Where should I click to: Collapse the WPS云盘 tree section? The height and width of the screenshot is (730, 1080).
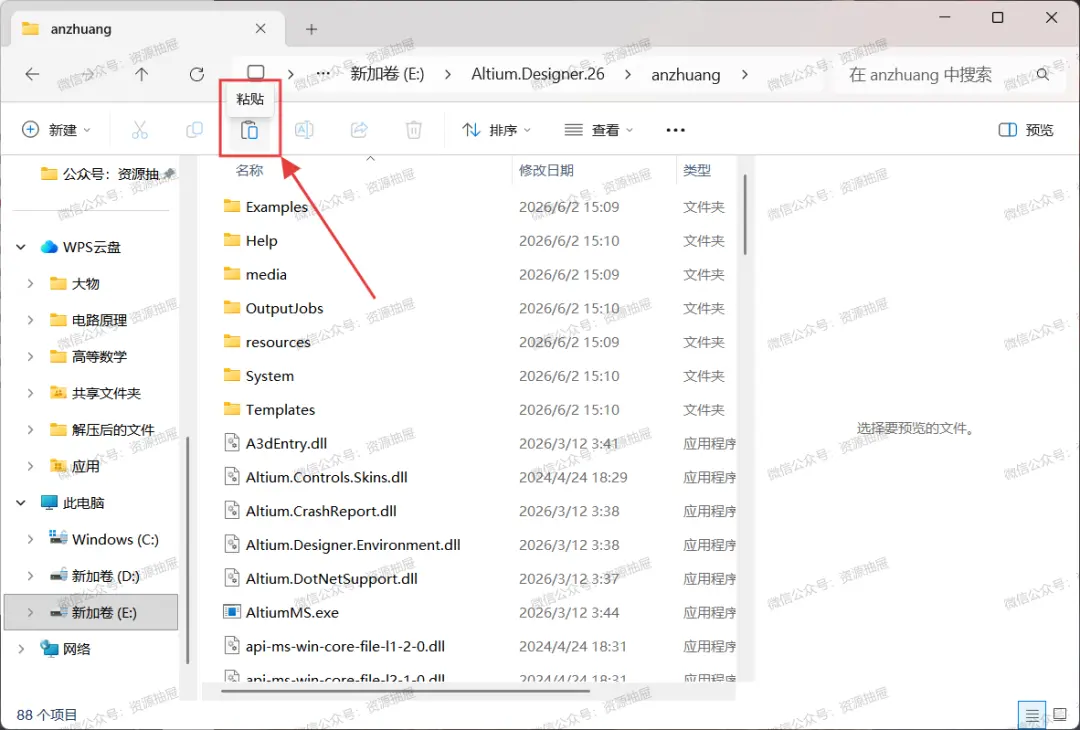21,247
